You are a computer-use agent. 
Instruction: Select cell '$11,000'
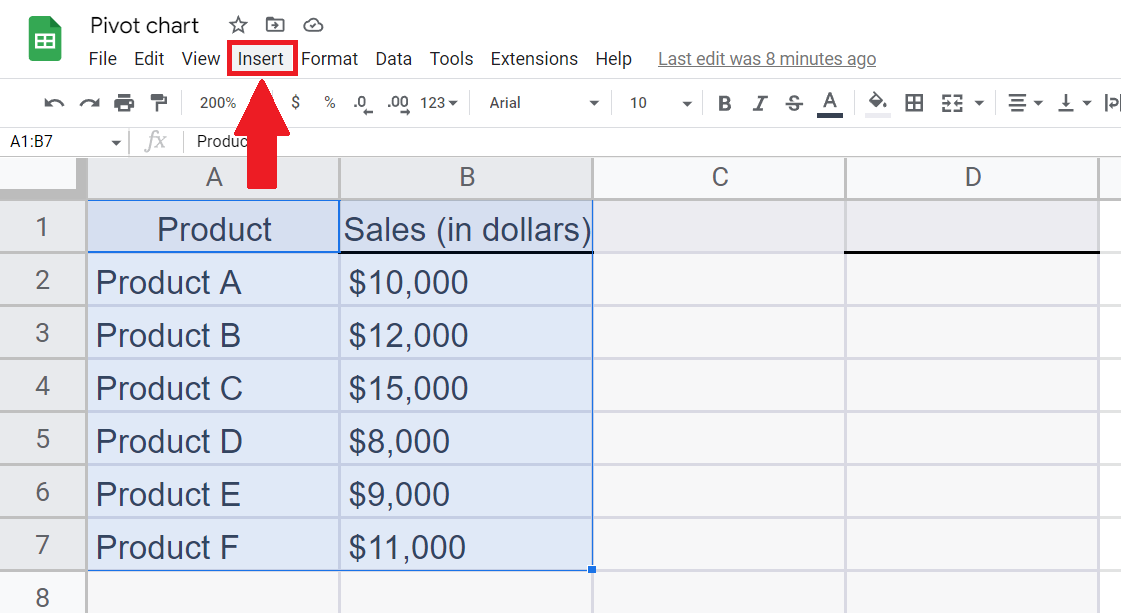click(x=466, y=545)
